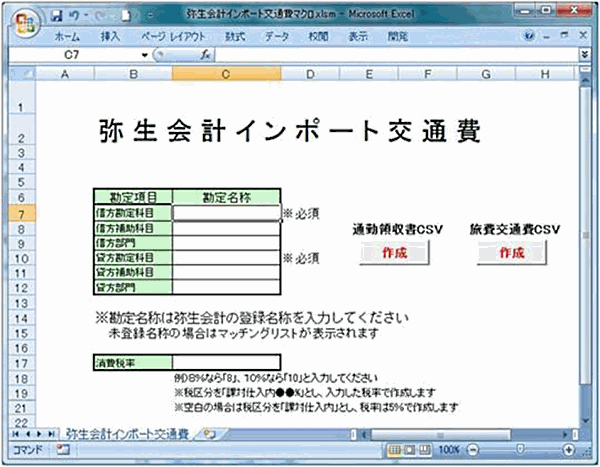Click the 借方勘定科目 name input cell
The image size is (600, 467).
[227, 213]
